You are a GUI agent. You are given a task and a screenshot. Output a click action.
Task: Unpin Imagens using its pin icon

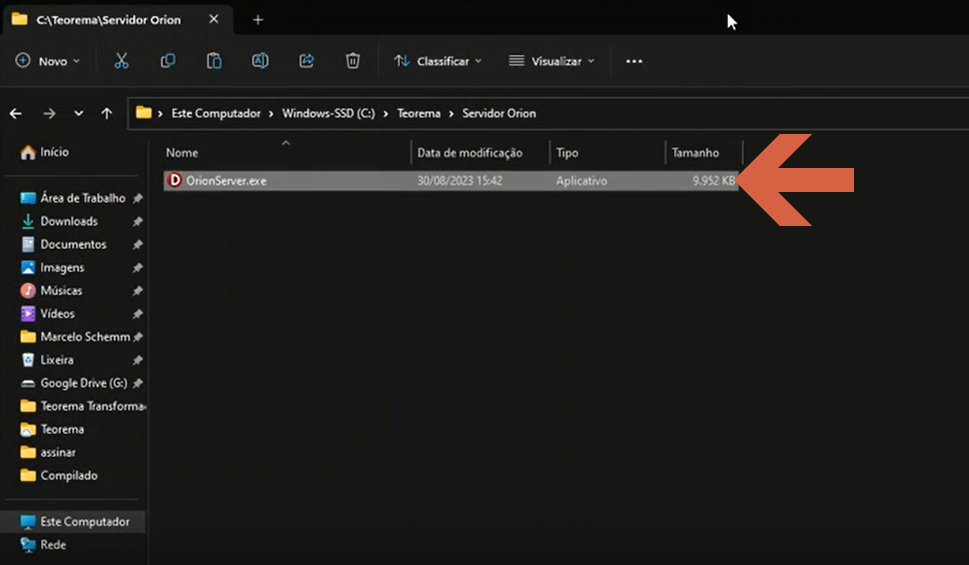coord(137,268)
